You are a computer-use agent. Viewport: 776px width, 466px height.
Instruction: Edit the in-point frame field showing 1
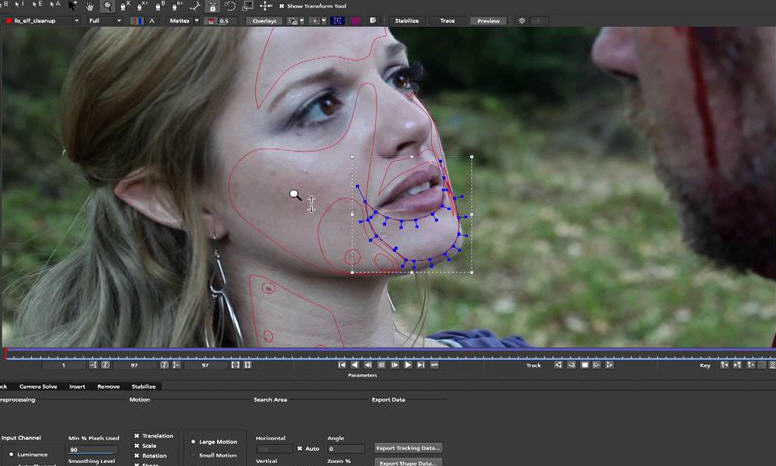pyautogui.click(x=63, y=365)
